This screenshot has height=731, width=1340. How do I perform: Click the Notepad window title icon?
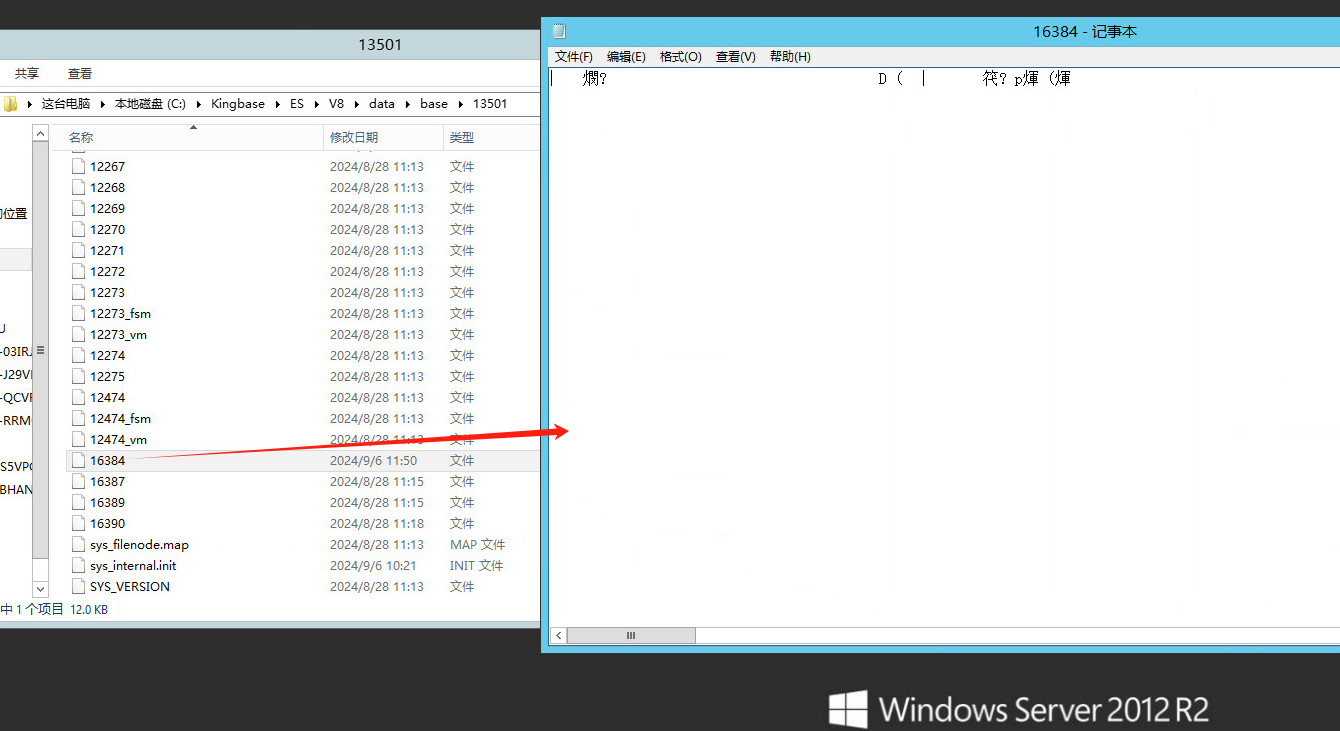click(x=559, y=31)
